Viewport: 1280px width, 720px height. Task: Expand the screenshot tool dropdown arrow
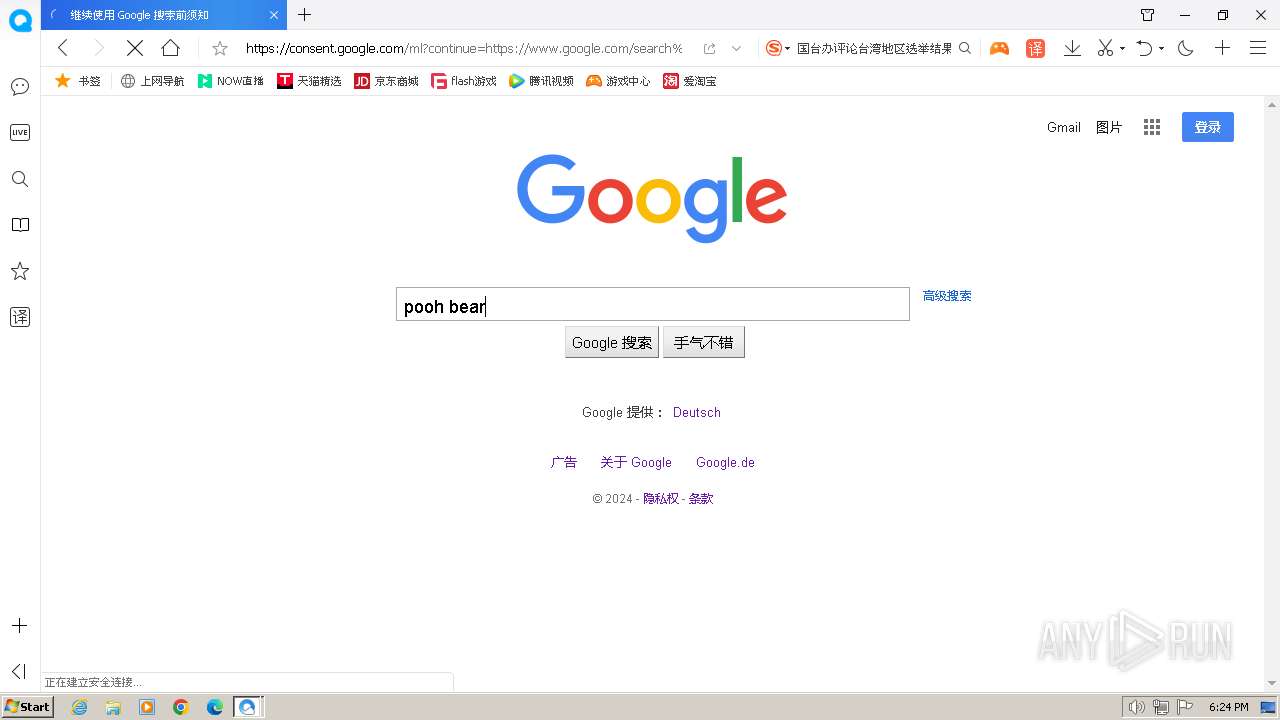[x=1122, y=49]
